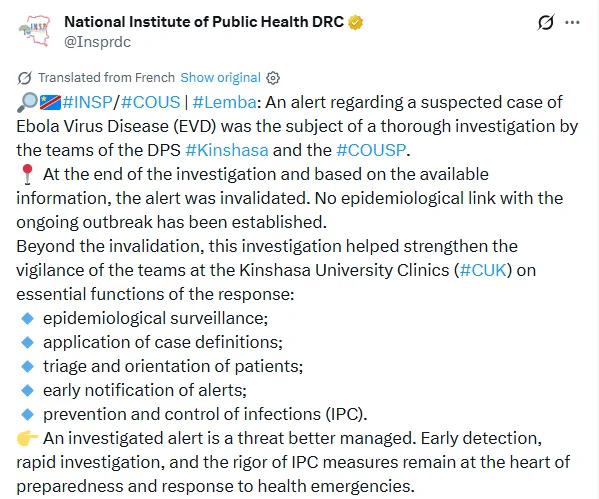Click the Grok icon in the post header

545,23
